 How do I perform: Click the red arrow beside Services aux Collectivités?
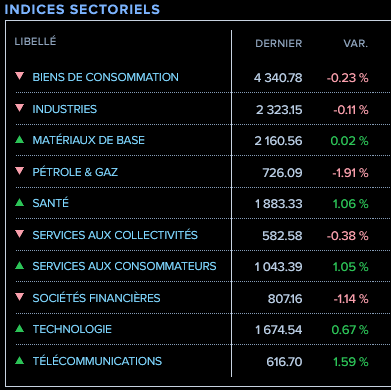click(20, 234)
